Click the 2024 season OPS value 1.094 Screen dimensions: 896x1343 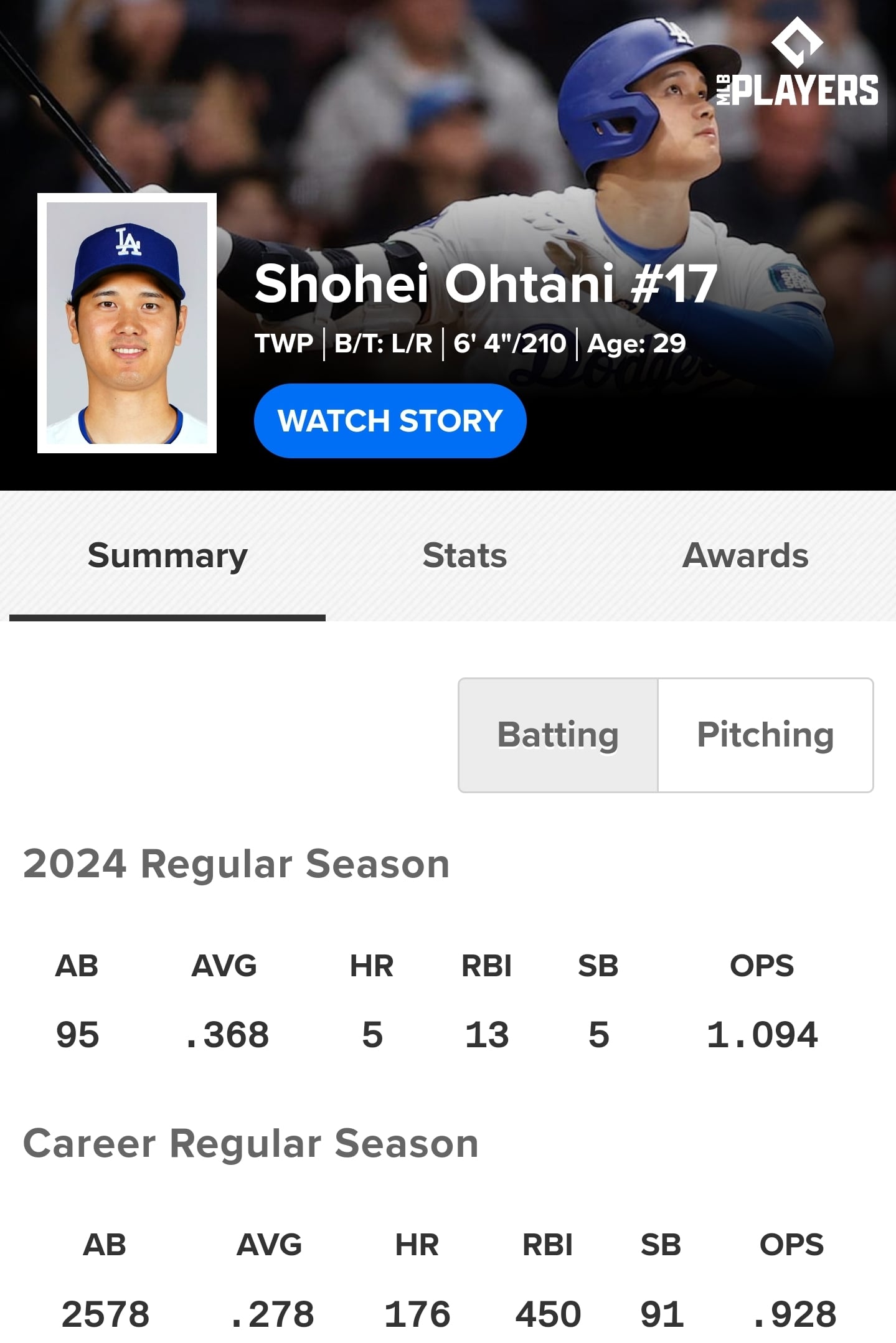[762, 1035]
